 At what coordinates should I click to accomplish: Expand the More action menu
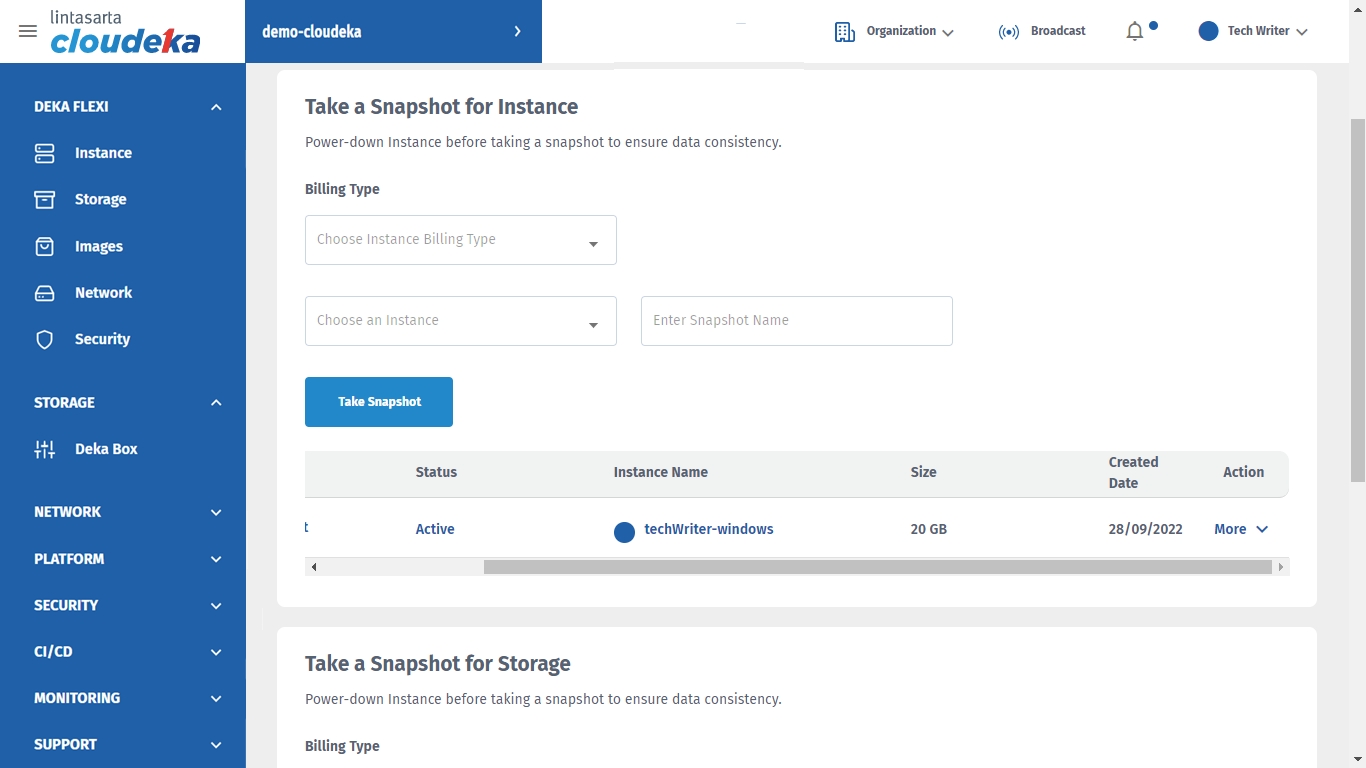click(1241, 529)
